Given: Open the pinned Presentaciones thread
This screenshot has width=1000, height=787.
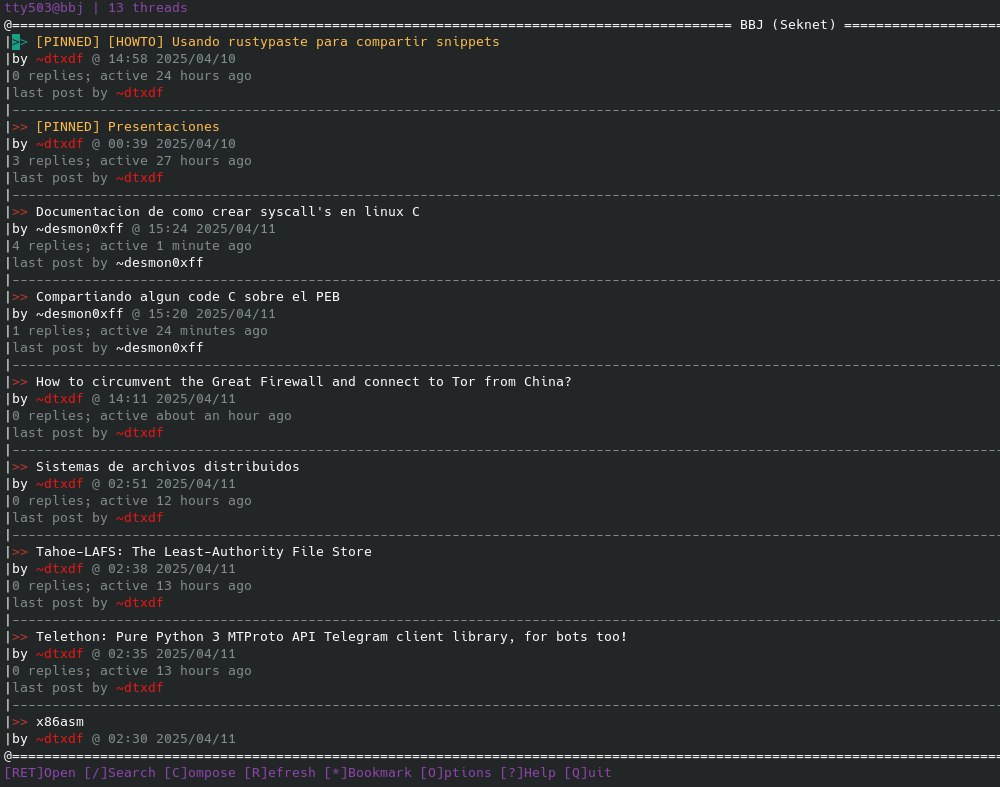Looking at the screenshot, I should pos(128,126).
